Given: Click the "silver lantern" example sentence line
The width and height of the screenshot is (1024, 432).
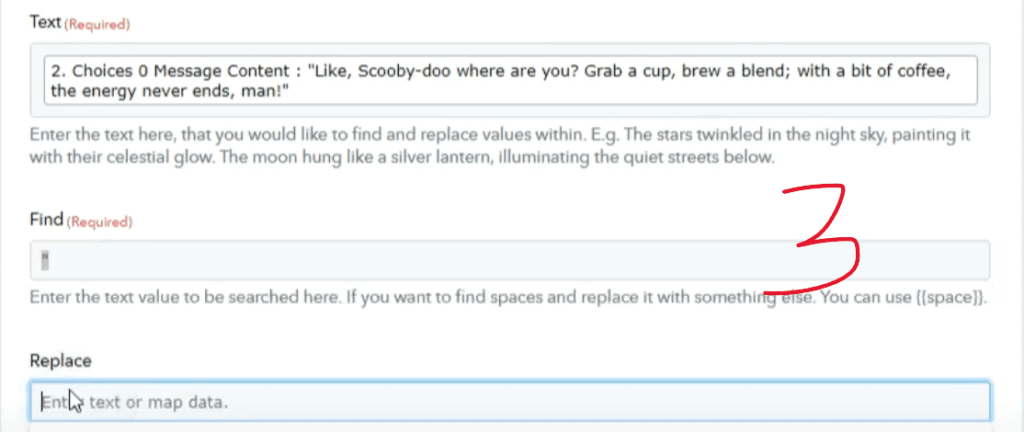Looking at the screenshot, I should pyautogui.click(x=402, y=158).
